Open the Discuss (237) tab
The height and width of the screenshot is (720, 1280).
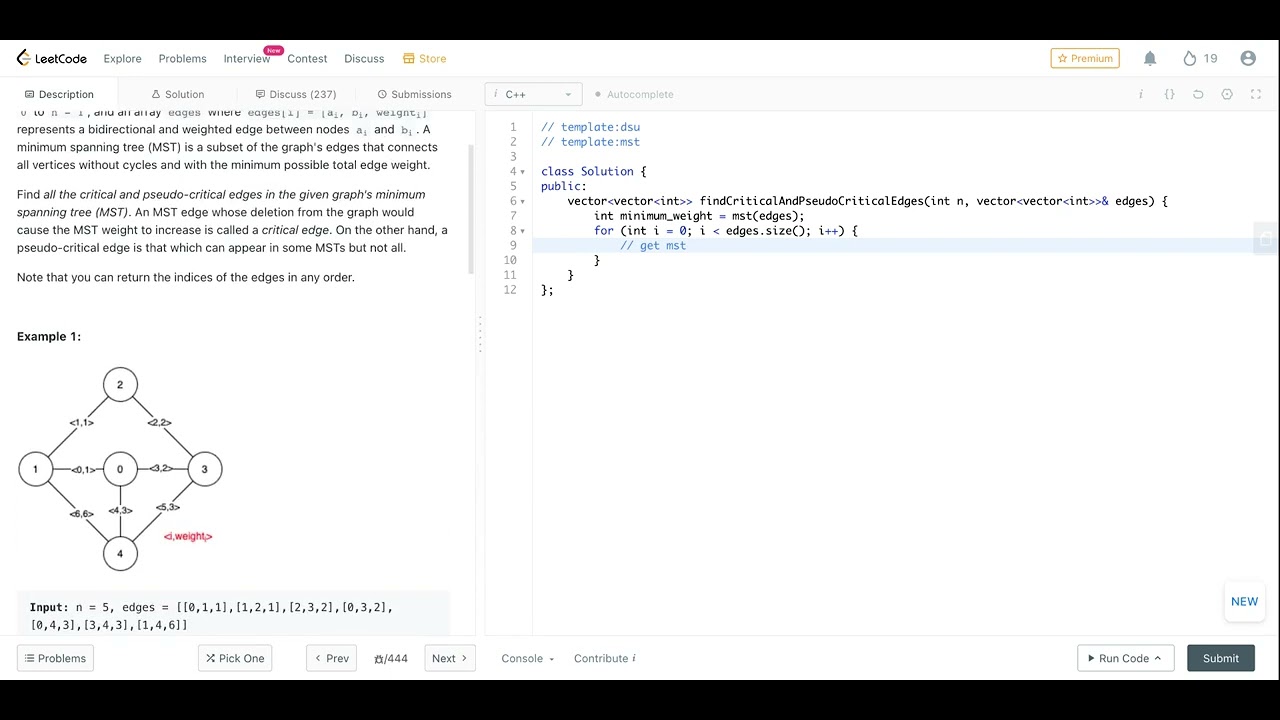click(296, 94)
